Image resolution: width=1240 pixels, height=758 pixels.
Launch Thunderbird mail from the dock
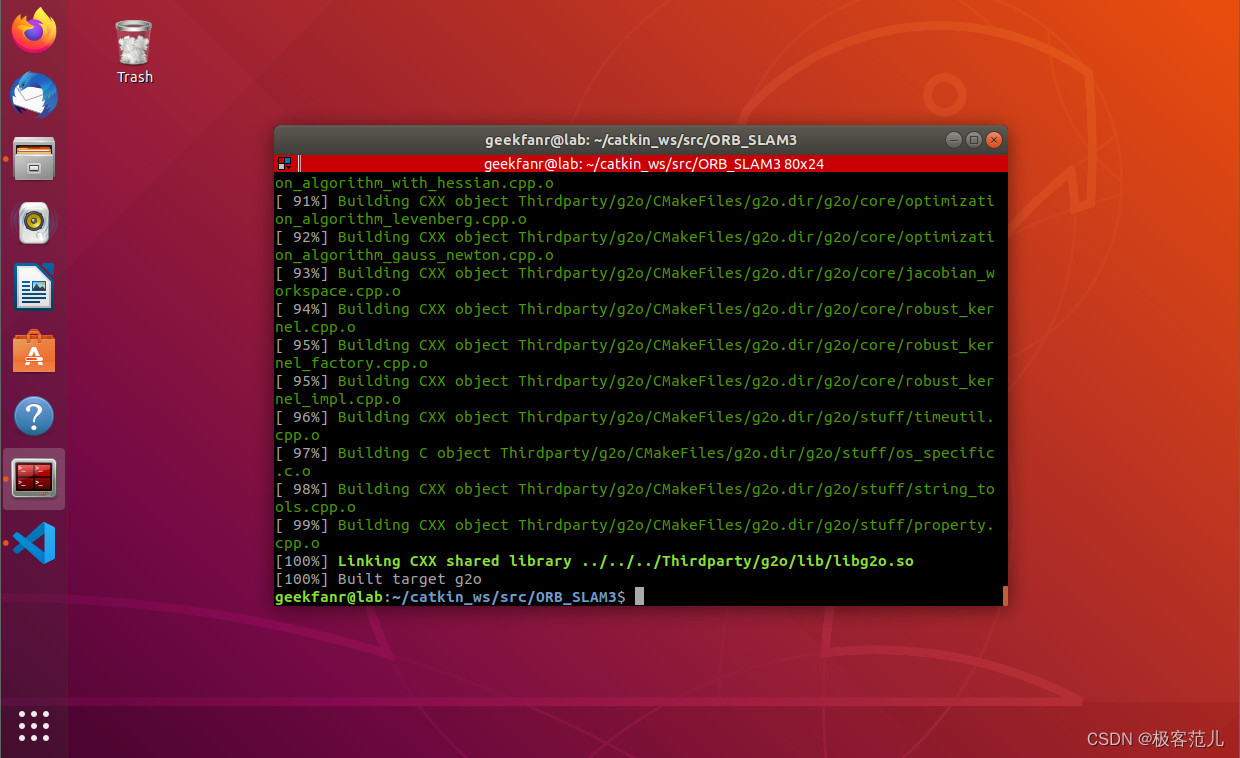pyautogui.click(x=34, y=97)
